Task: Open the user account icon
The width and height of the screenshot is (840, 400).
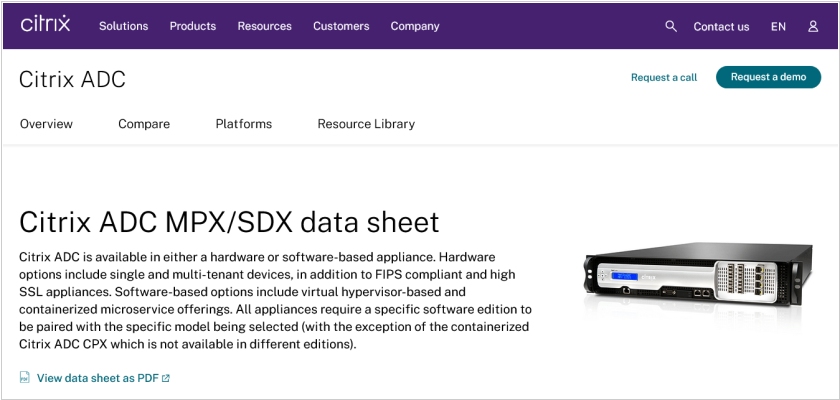Action: tap(813, 26)
